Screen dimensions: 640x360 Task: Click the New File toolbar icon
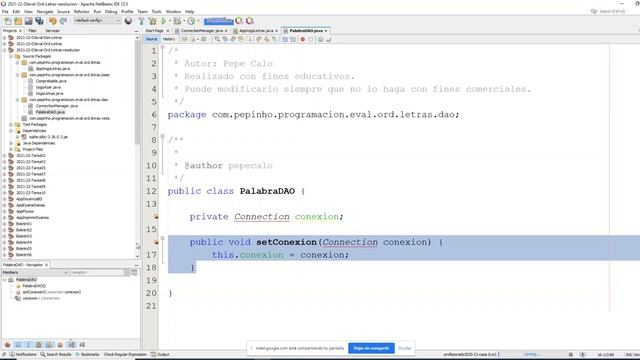[x=8, y=21]
